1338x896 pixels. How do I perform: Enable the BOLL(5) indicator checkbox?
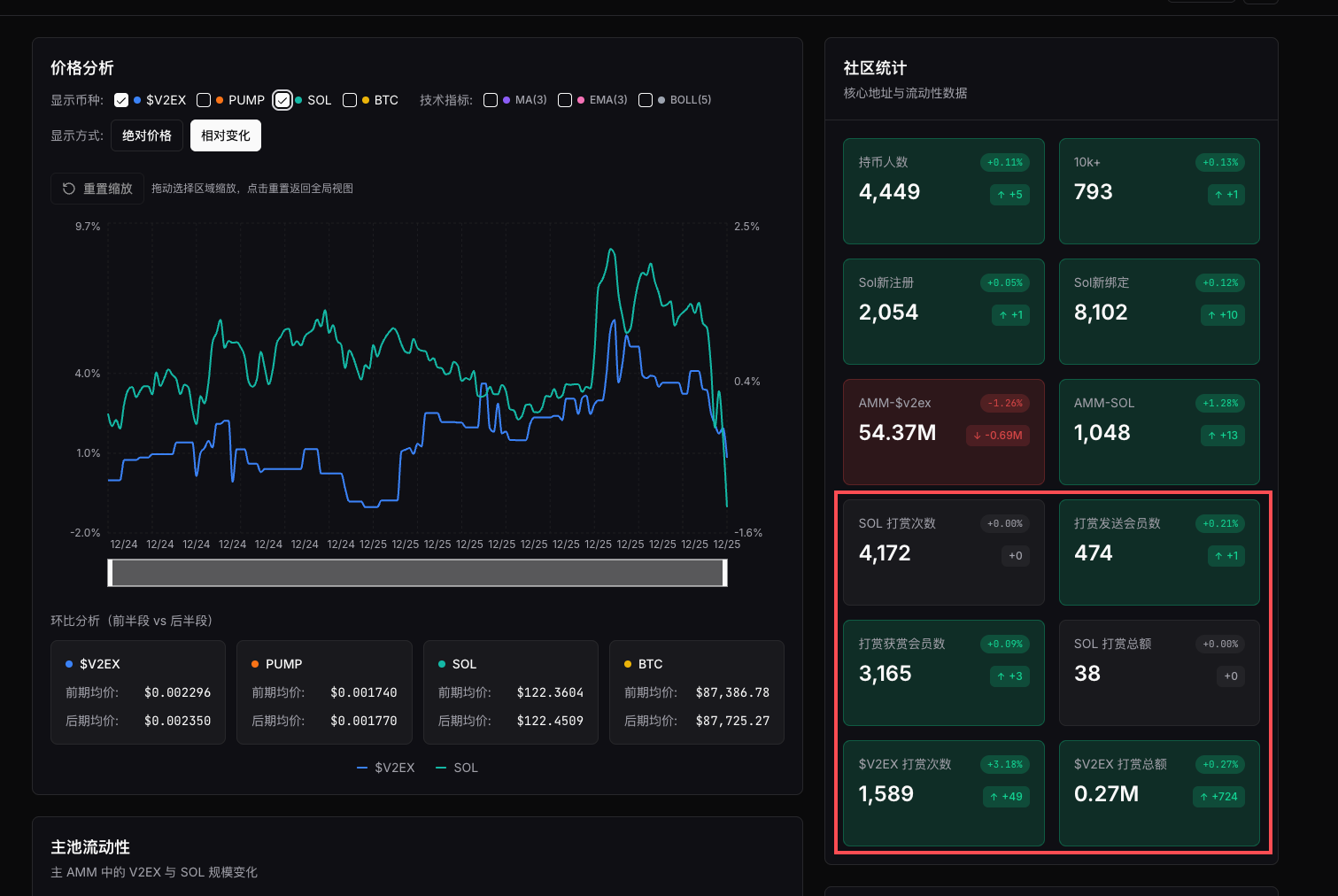click(x=646, y=100)
